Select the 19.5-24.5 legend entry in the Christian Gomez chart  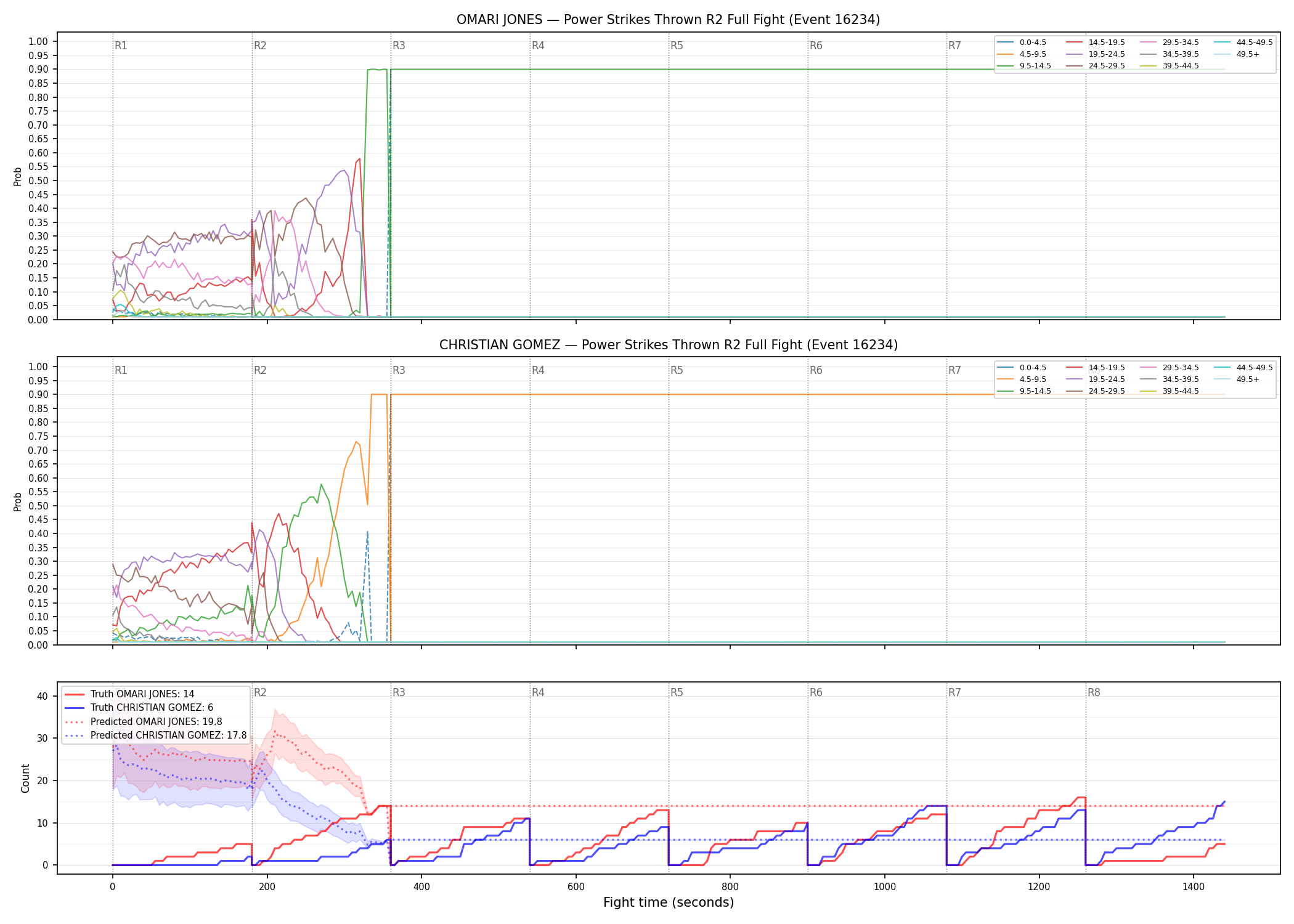1096,379
